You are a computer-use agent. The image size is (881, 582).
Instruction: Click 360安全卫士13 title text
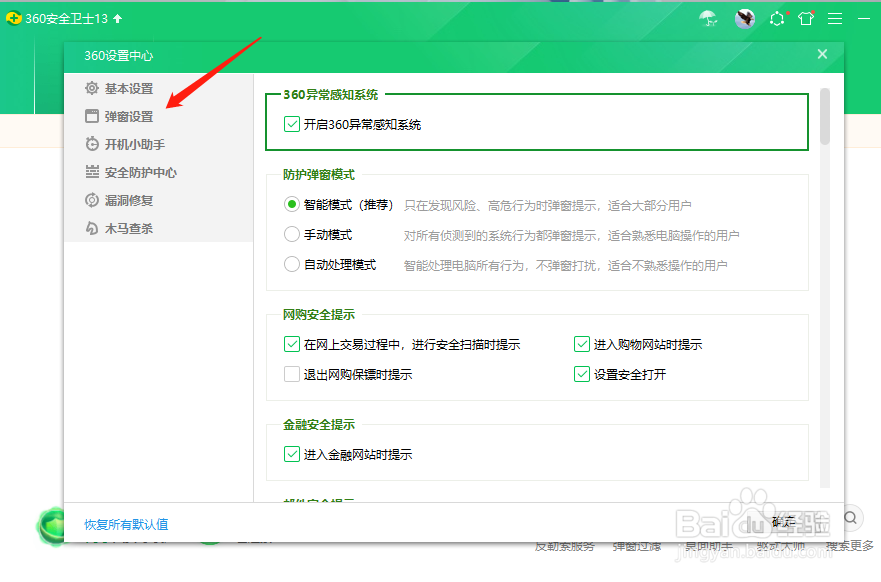66,19
